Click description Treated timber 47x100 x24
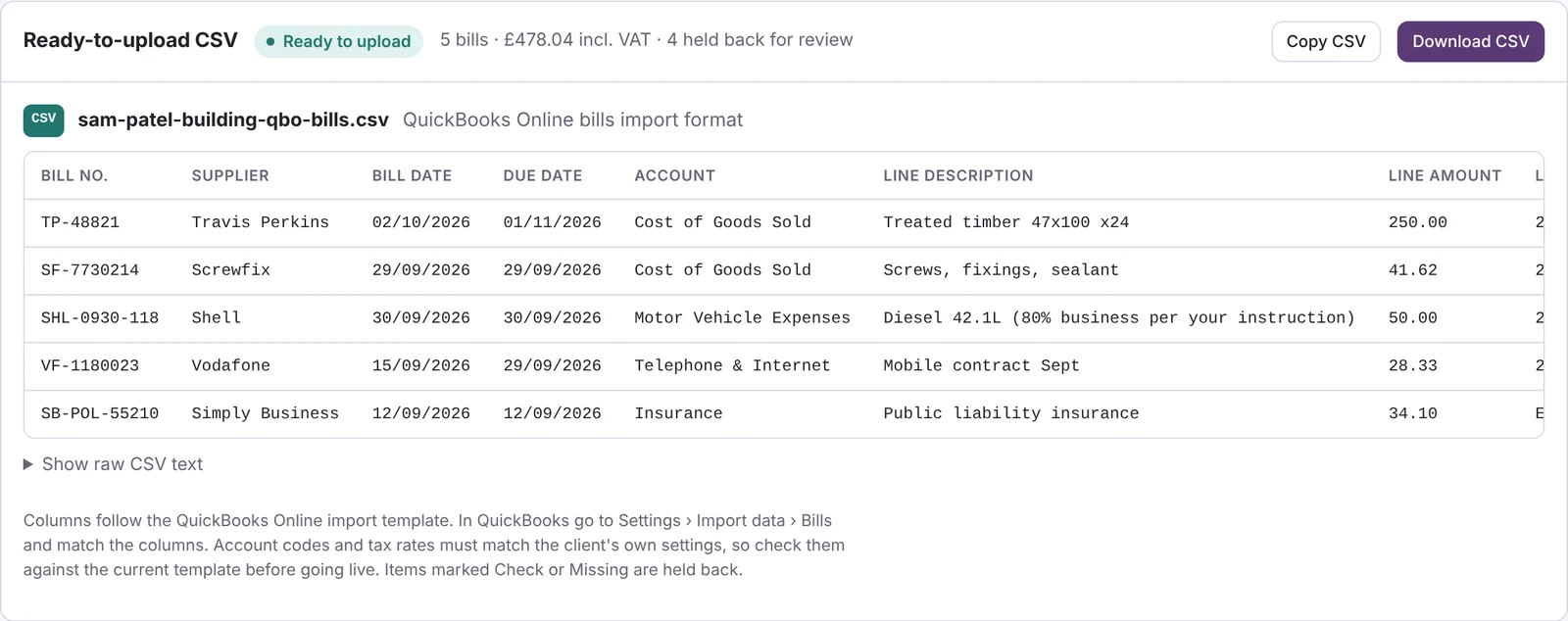Viewport: 1568px width, 621px height. click(1006, 222)
